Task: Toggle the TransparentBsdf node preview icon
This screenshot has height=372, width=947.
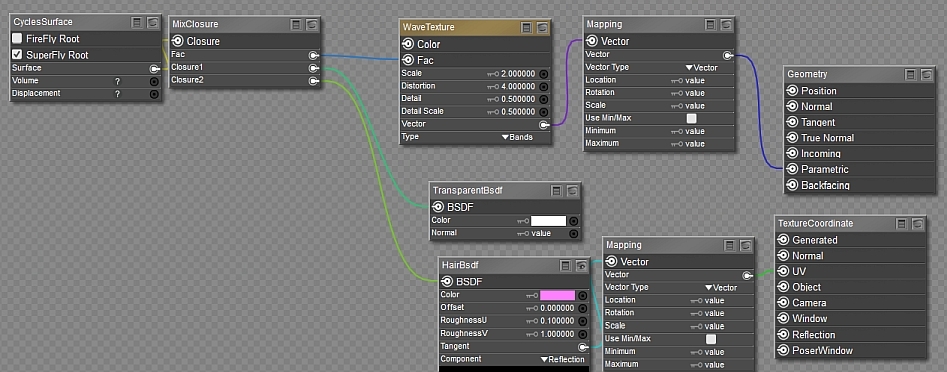Action: (x=572, y=191)
